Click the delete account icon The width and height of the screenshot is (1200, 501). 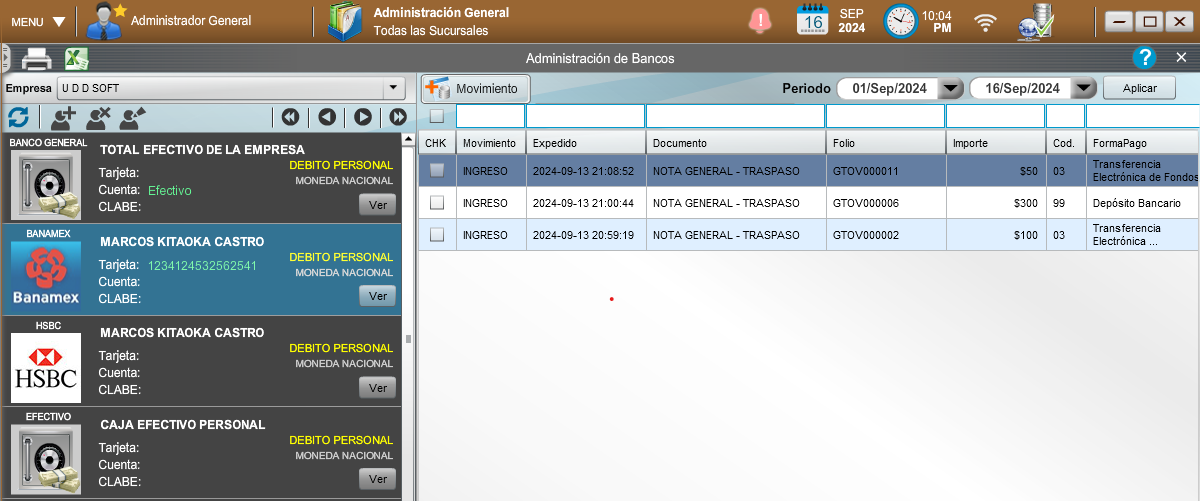(98, 117)
